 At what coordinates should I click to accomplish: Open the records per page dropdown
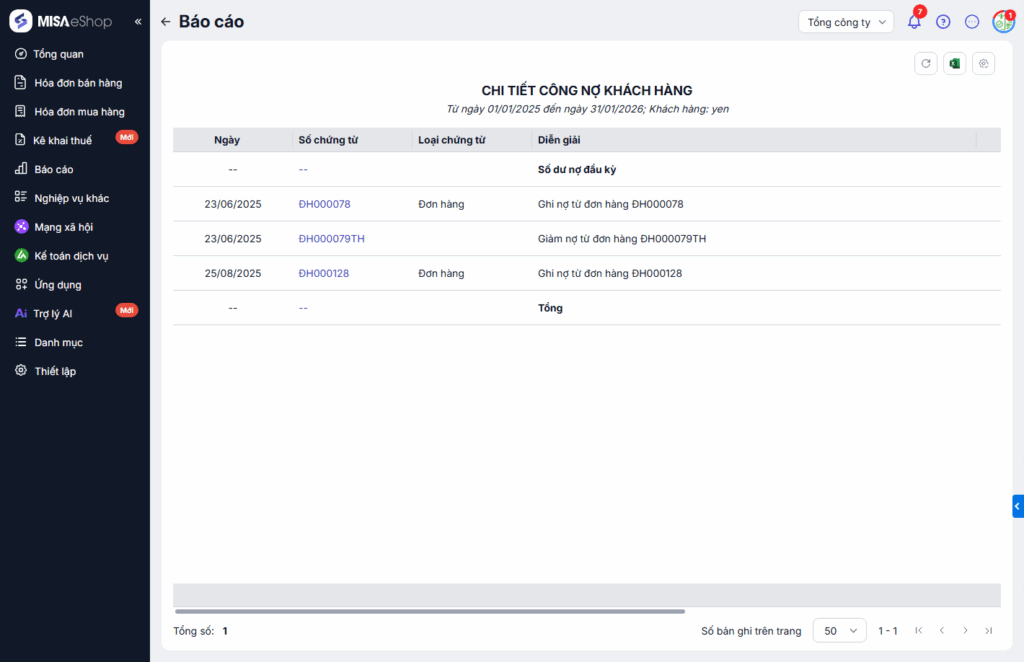(839, 631)
